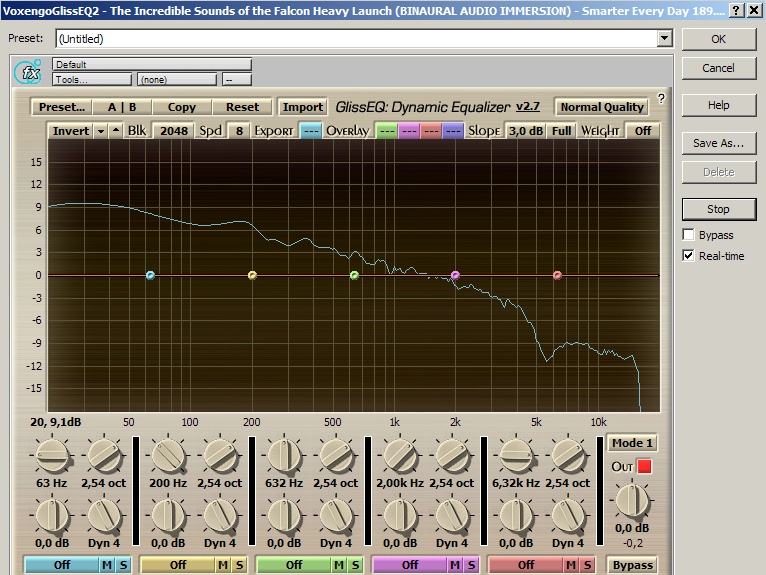Screen dimensions: 766x575
Task: Mute the cyan 63 Hz band
Action: coord(106,565)
